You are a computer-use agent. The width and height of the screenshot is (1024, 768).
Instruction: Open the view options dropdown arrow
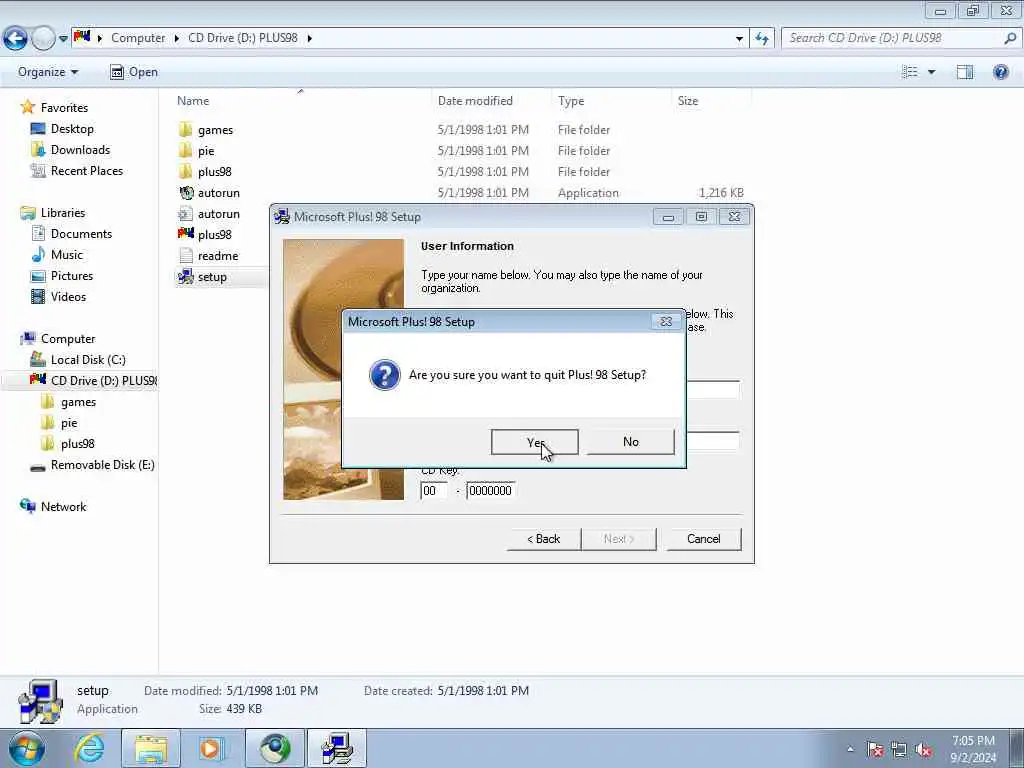click(x=931, y=72)
